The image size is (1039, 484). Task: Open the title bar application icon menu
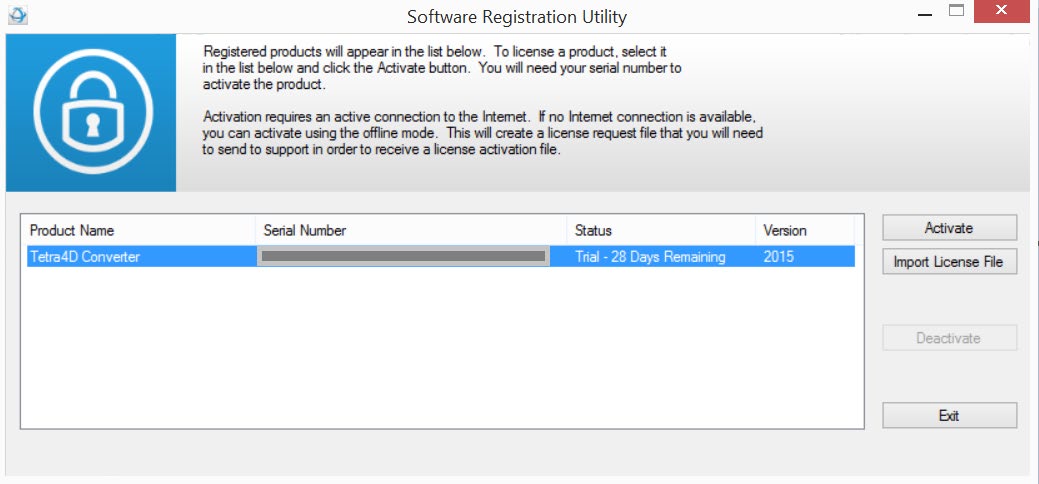18,15
